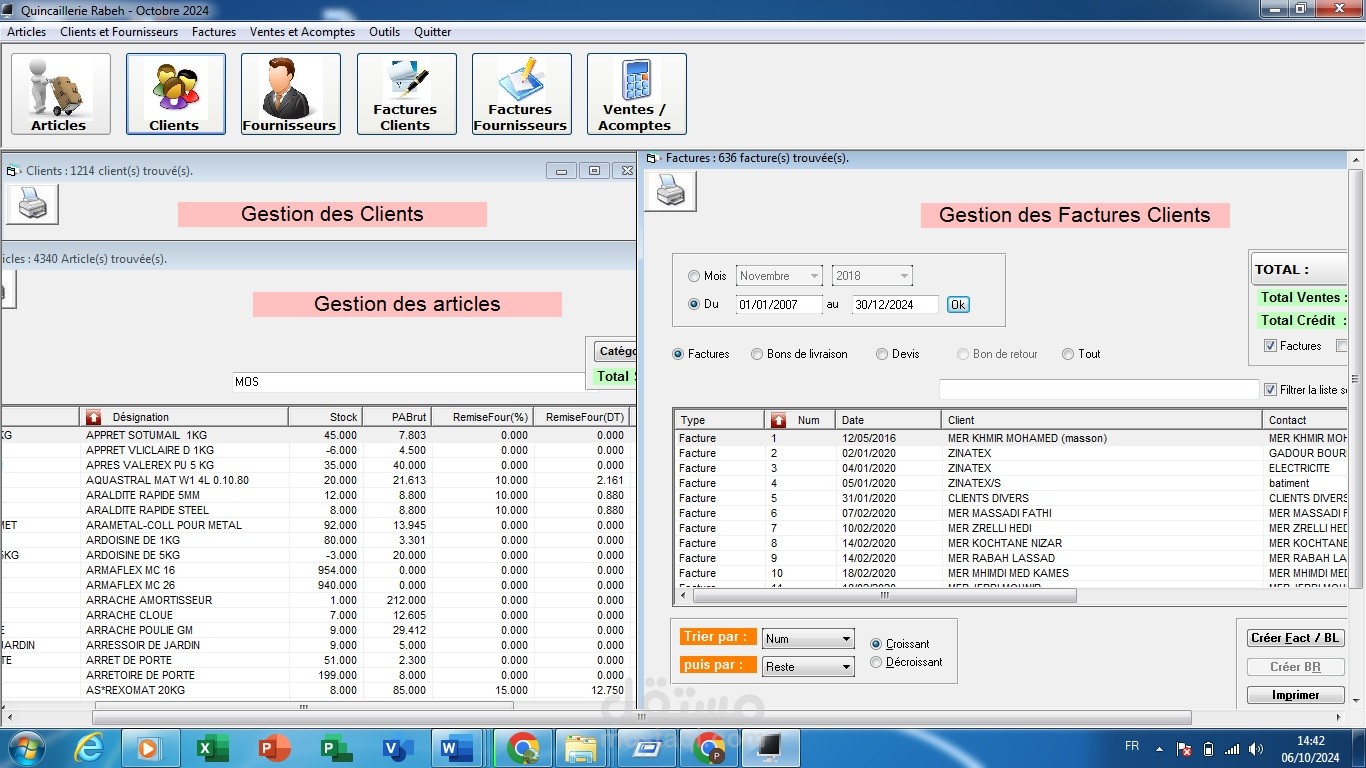Open the Articles module icon
The image size is (1366, 768).
(x=59, y=93)
